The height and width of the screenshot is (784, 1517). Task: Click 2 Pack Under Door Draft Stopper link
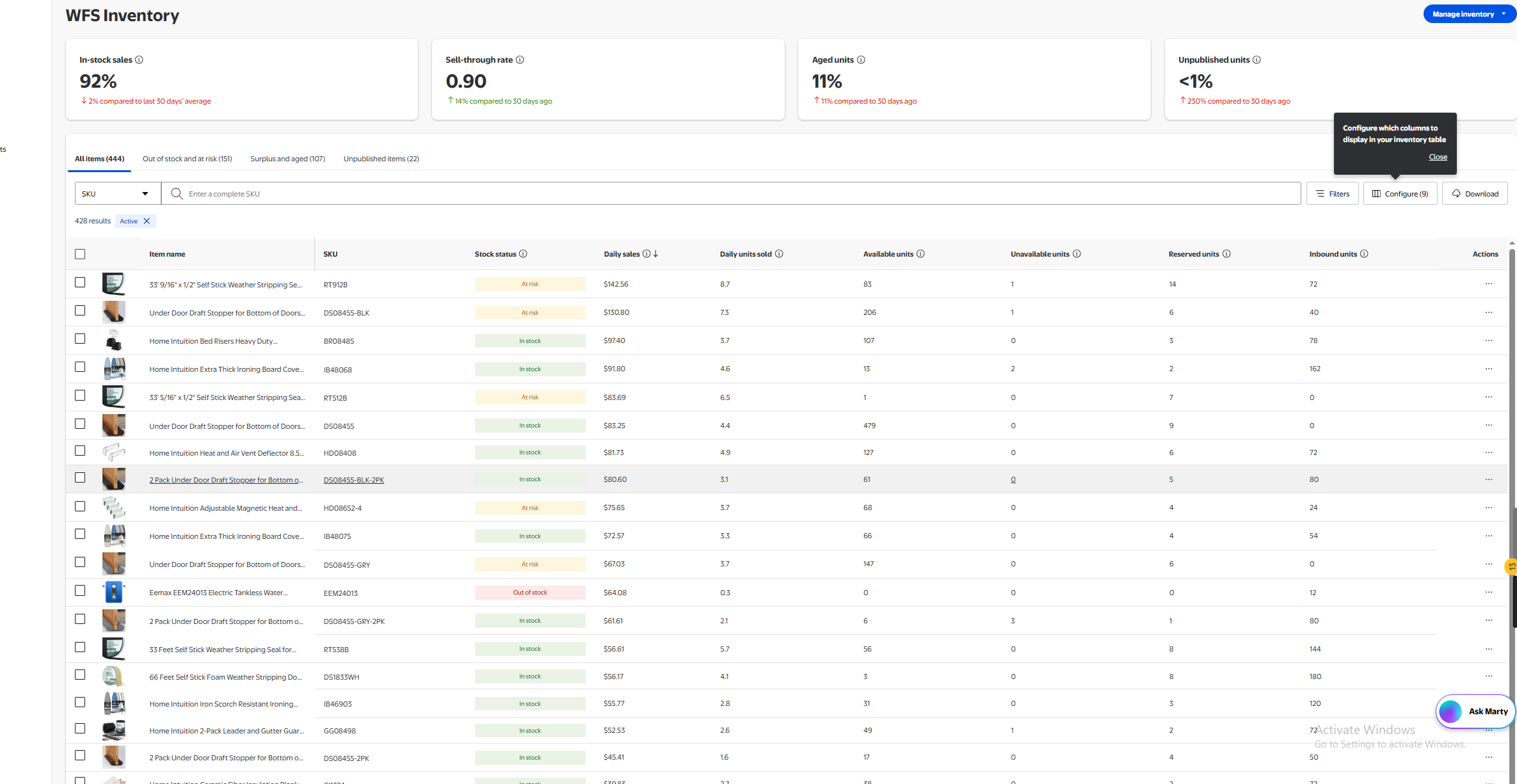click(x=226, y=480)
